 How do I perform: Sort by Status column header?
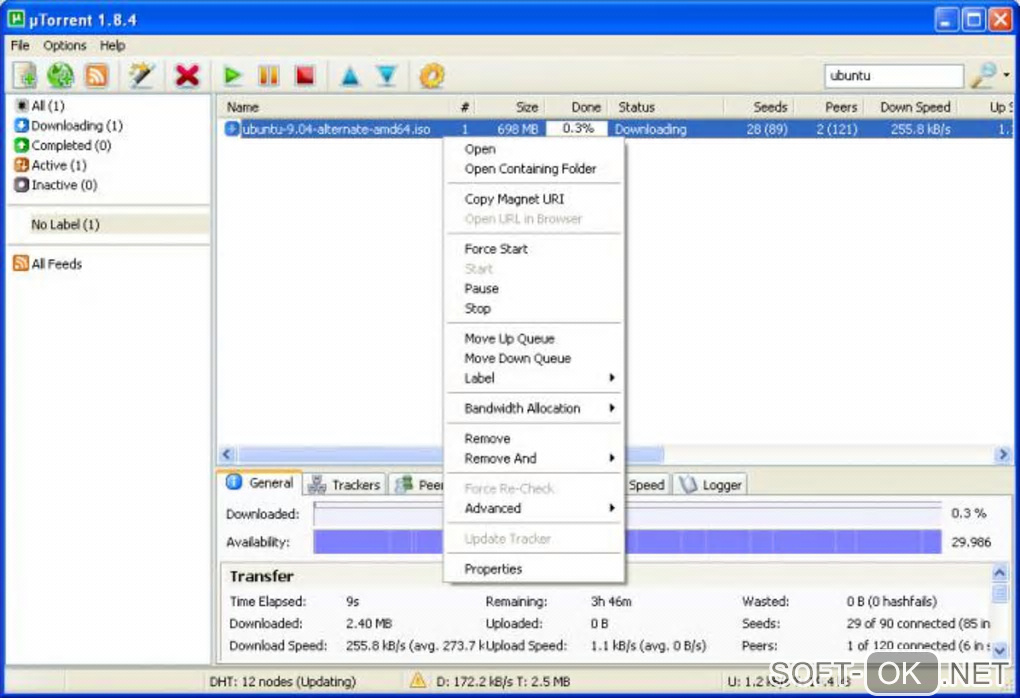click(x=636, y=107)
